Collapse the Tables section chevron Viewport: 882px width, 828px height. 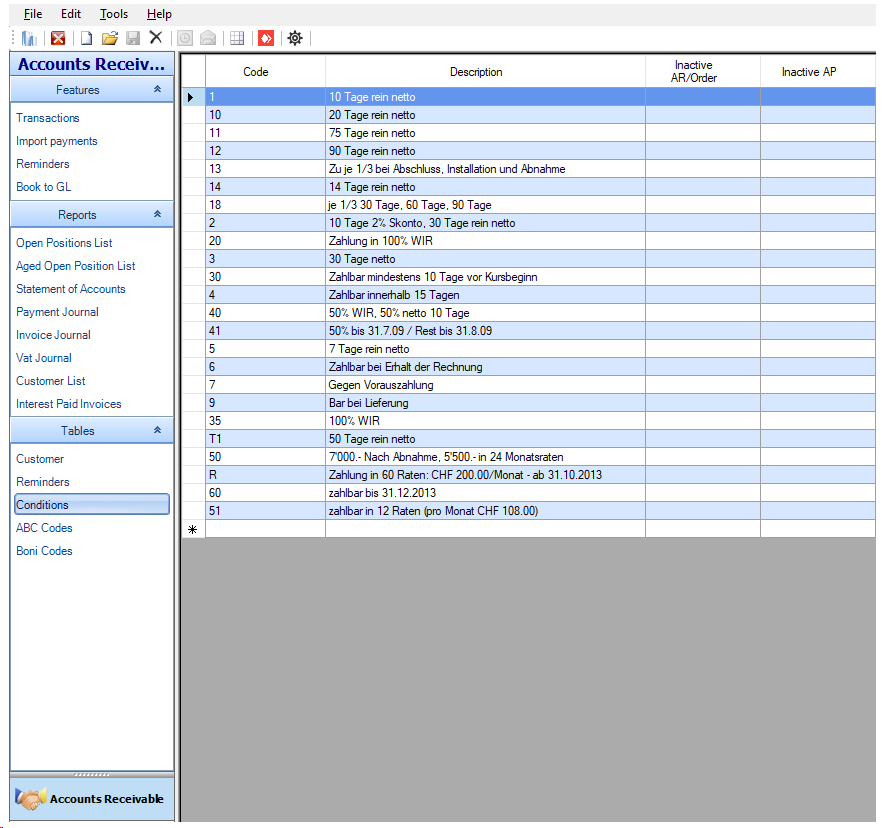click(158, 430)
